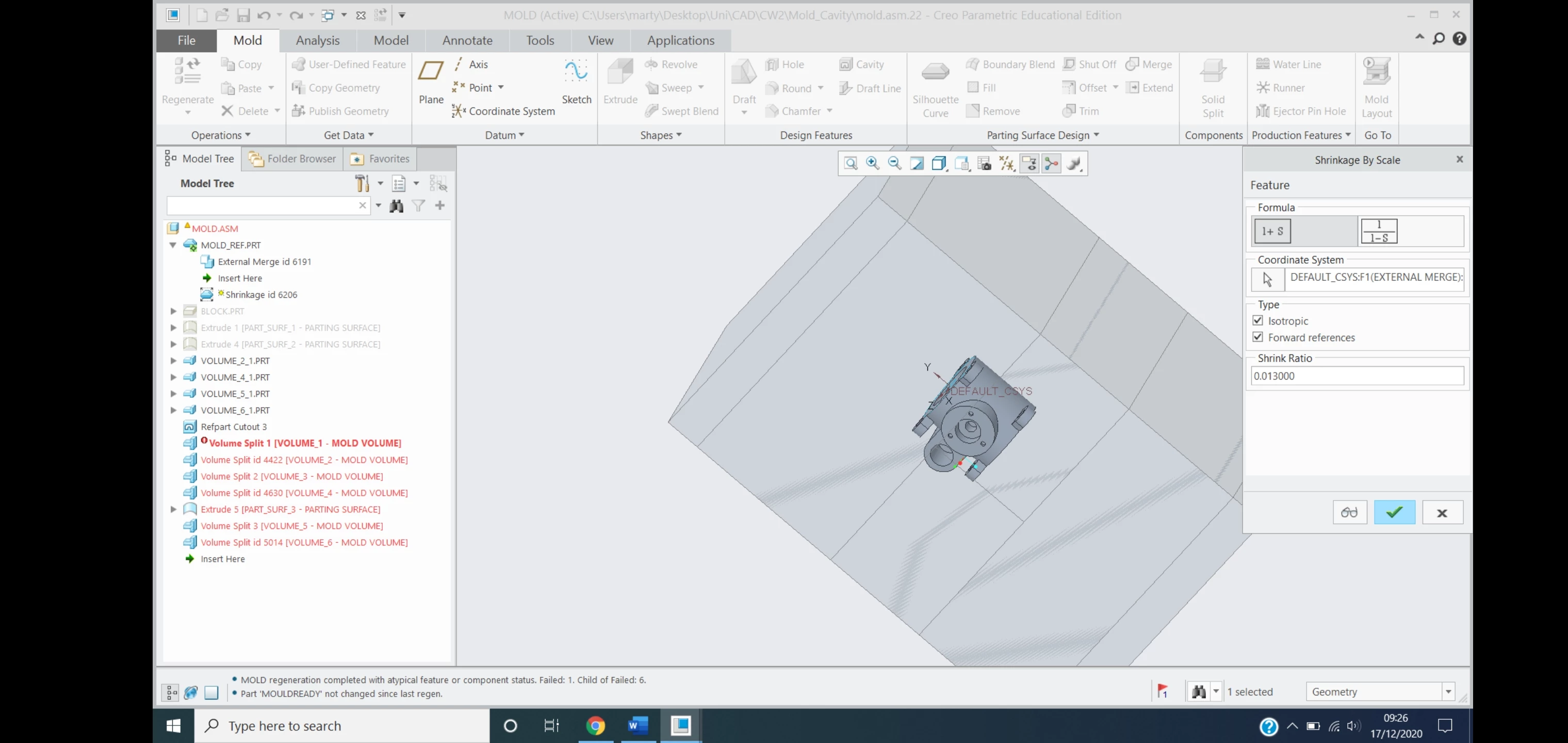
Task: Cancel shrinkage with the X button
Action: (x=1442, y=513)
